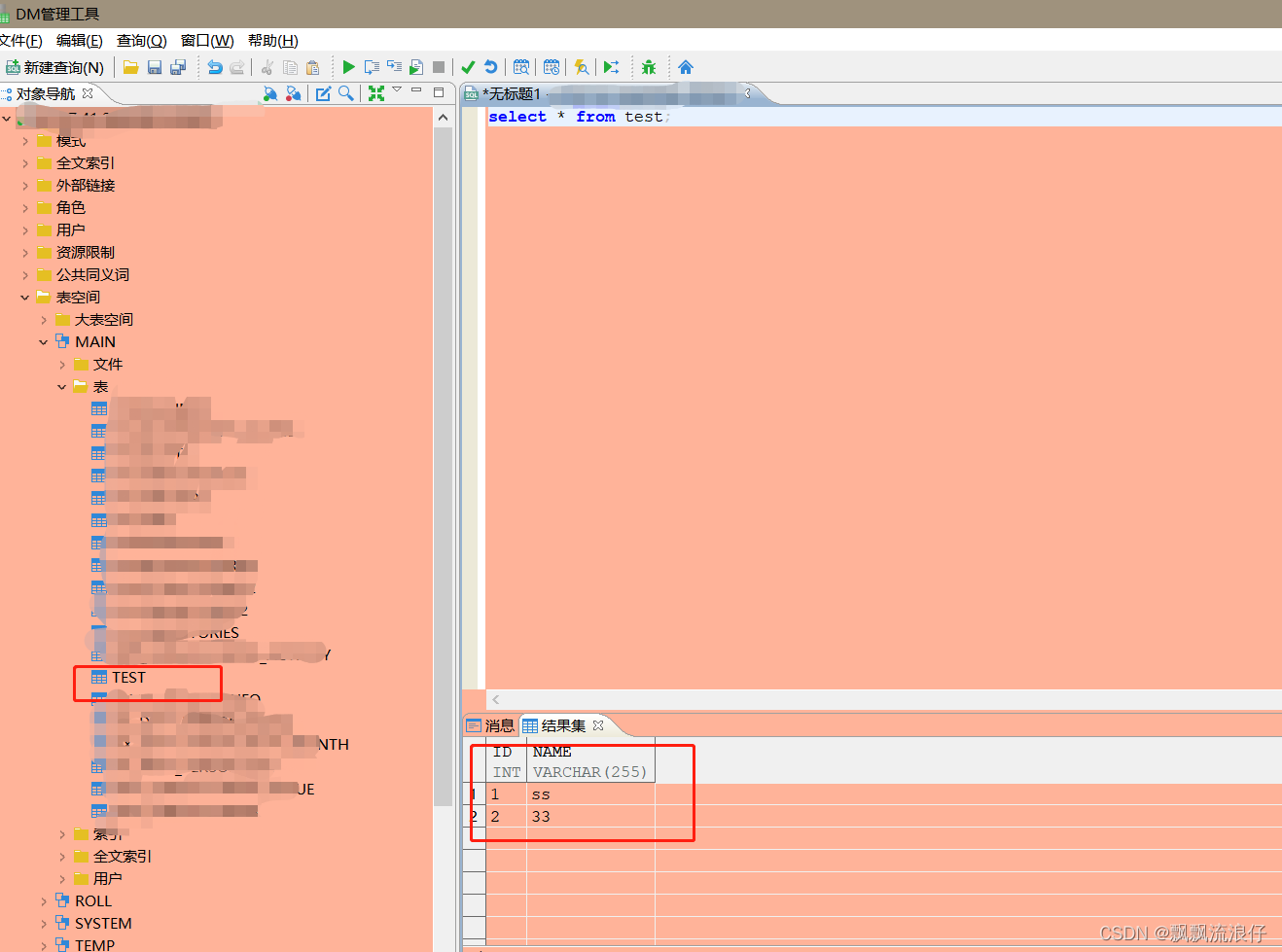Collapse the 表空间 folder
The width and height of the screenshot is (1282, 952).
coord(25,298)
